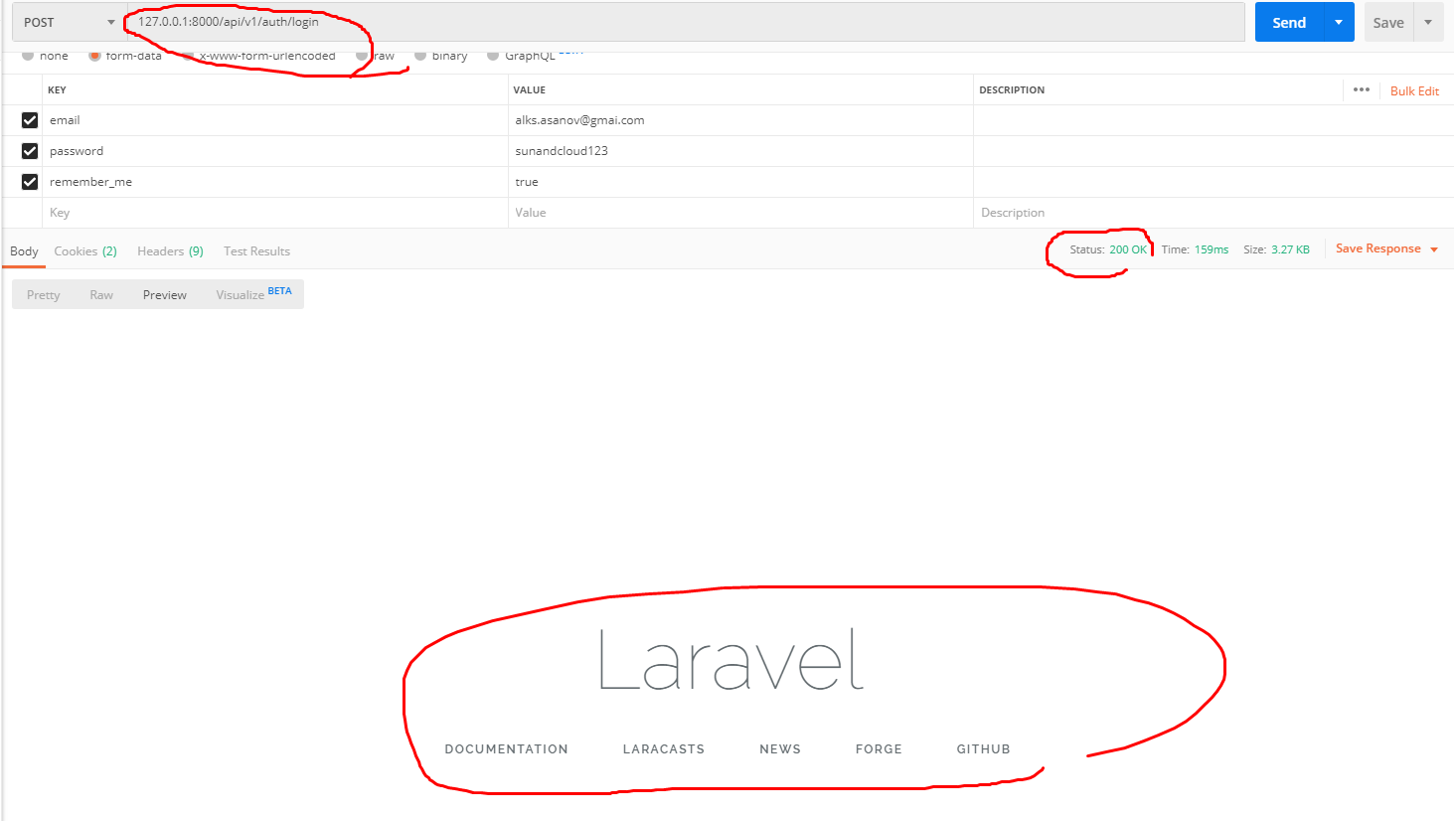The height and width of the screenshot is (821, 1456).
Task: Uncheck the password parameter row
Action: pyautogui.click(x=30, y=151)
